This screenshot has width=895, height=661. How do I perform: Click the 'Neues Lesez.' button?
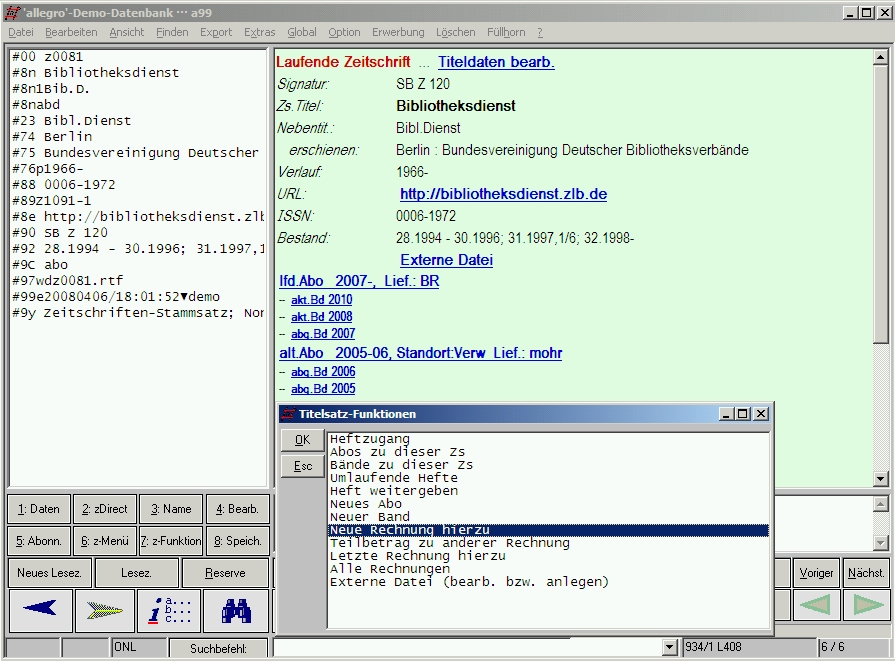[x=50, y=573]
